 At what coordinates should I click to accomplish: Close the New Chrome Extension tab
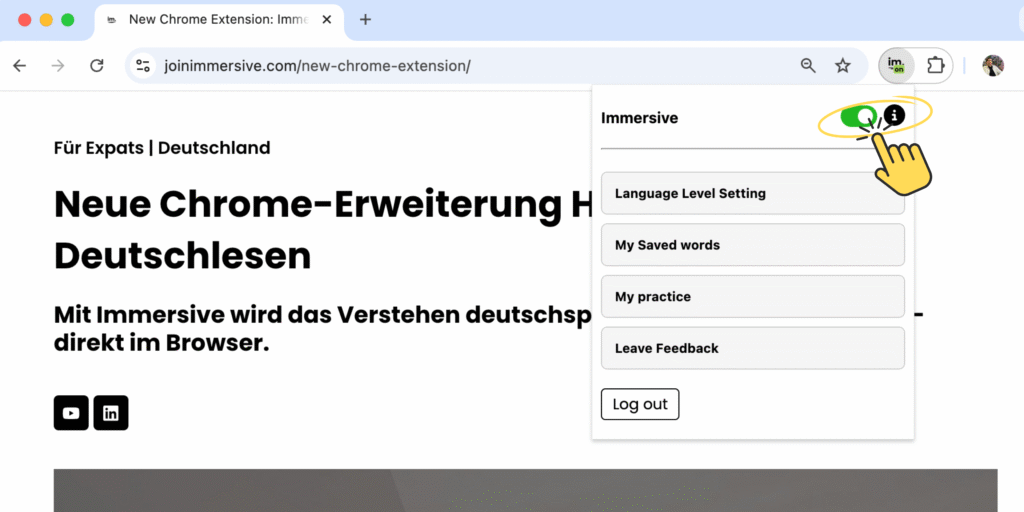[x=326, y=20]
